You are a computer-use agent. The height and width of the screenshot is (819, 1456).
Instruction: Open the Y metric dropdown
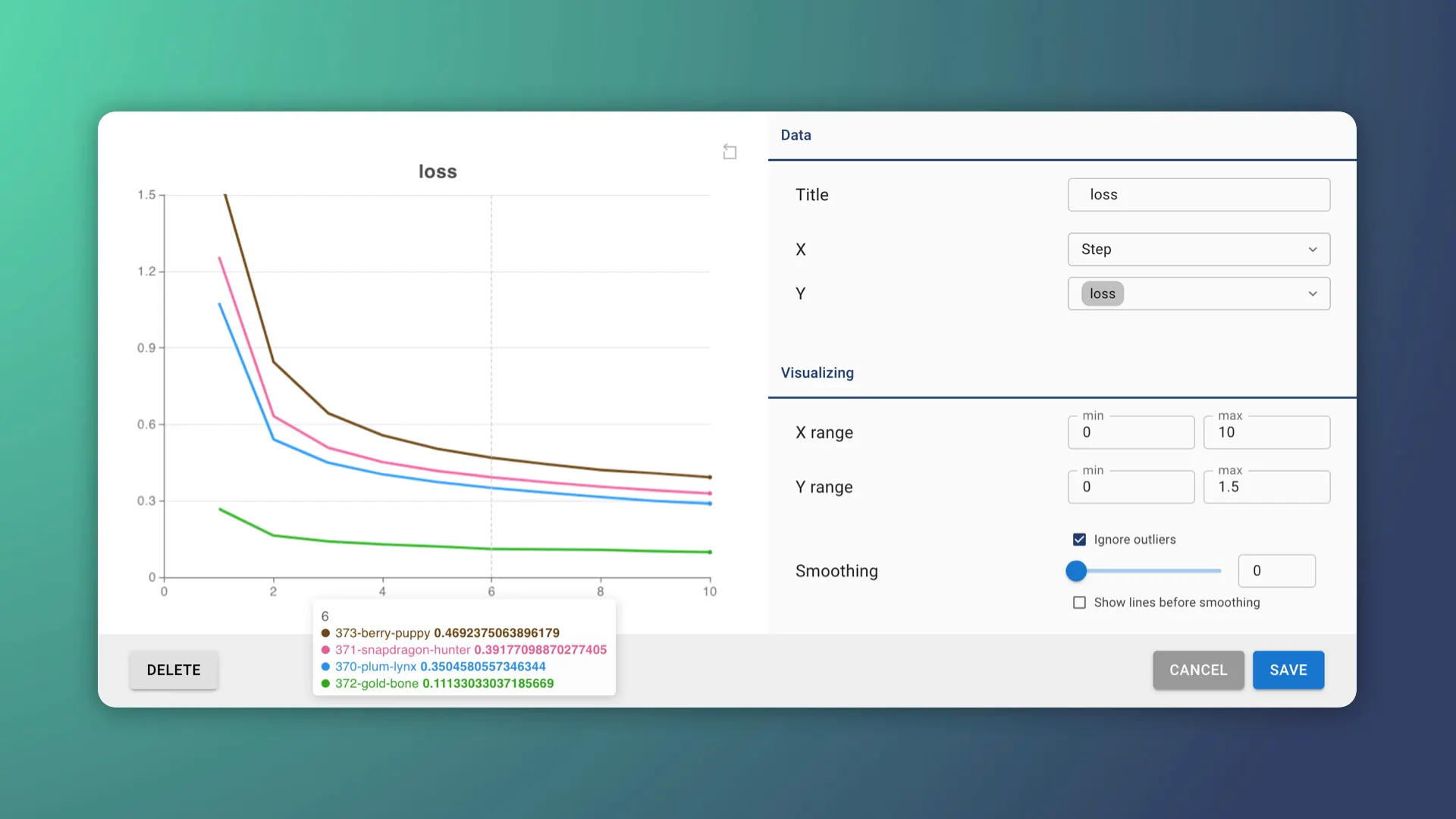pos(1213,293)
